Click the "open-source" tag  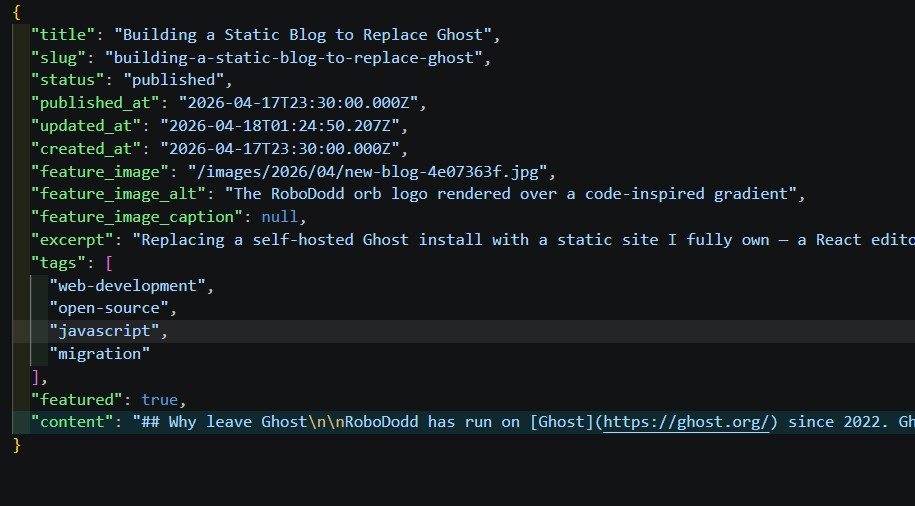click(109, 308)
